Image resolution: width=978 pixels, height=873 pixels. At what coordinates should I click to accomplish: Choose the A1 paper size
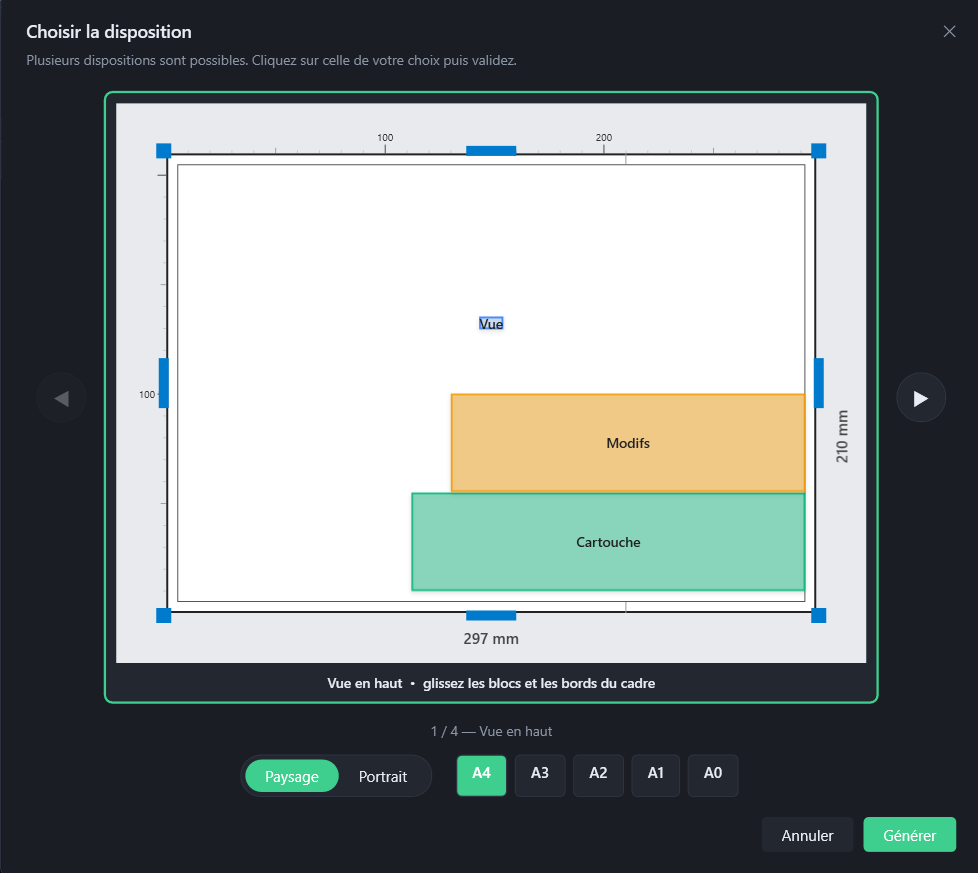[x=656, y=775]
